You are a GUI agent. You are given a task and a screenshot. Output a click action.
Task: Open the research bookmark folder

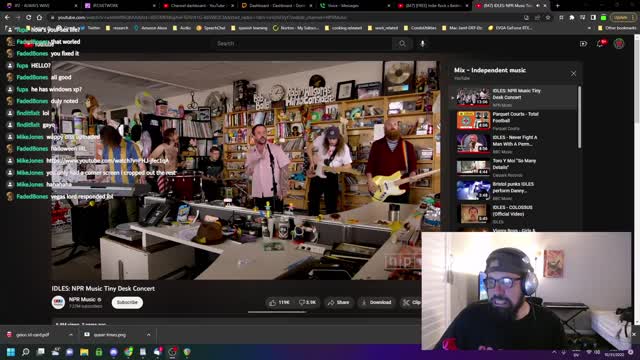point(117,28)
